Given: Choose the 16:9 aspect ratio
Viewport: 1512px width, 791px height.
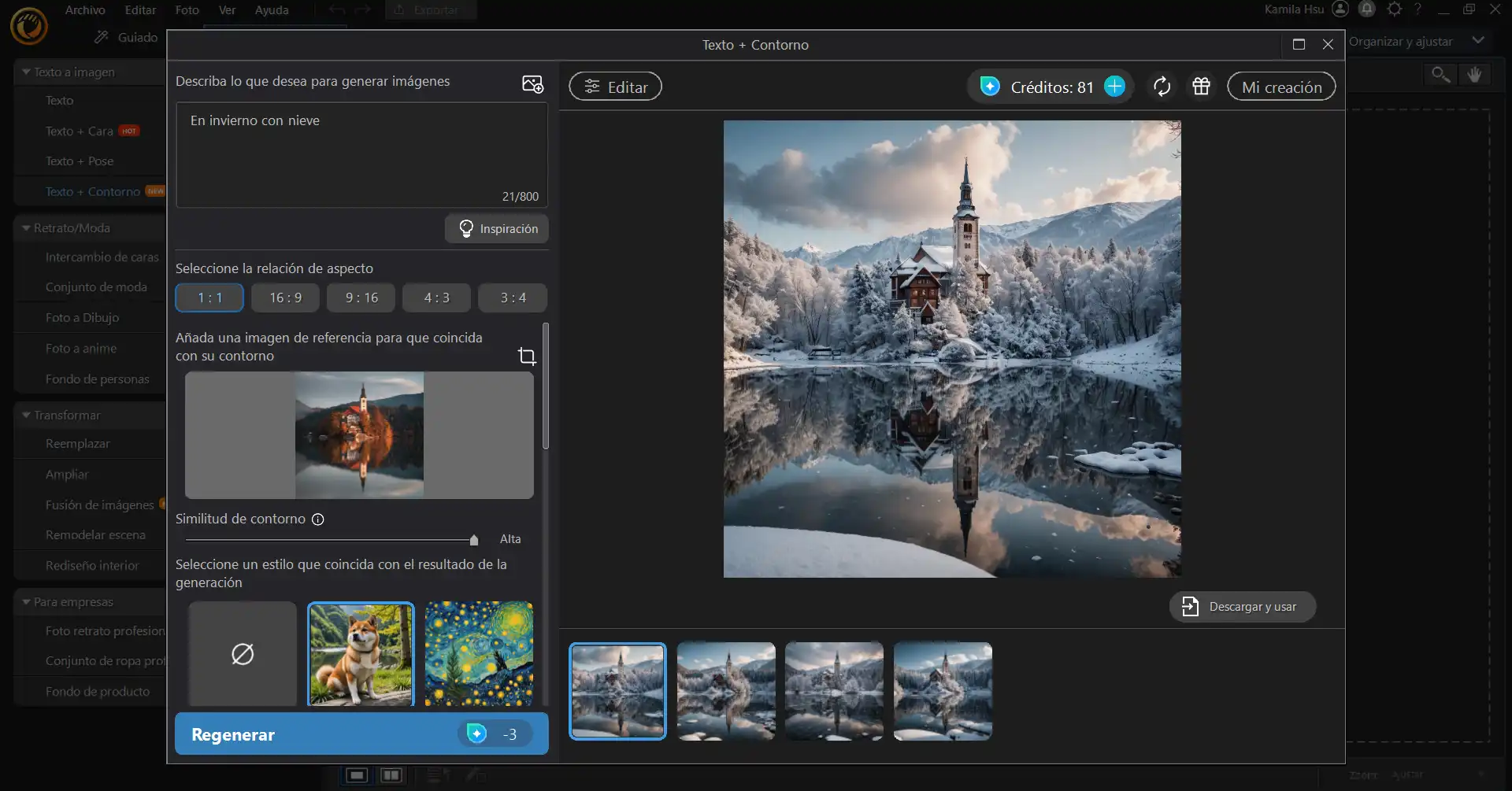Looking at the screenshot, I should click(x=285, y=298).
